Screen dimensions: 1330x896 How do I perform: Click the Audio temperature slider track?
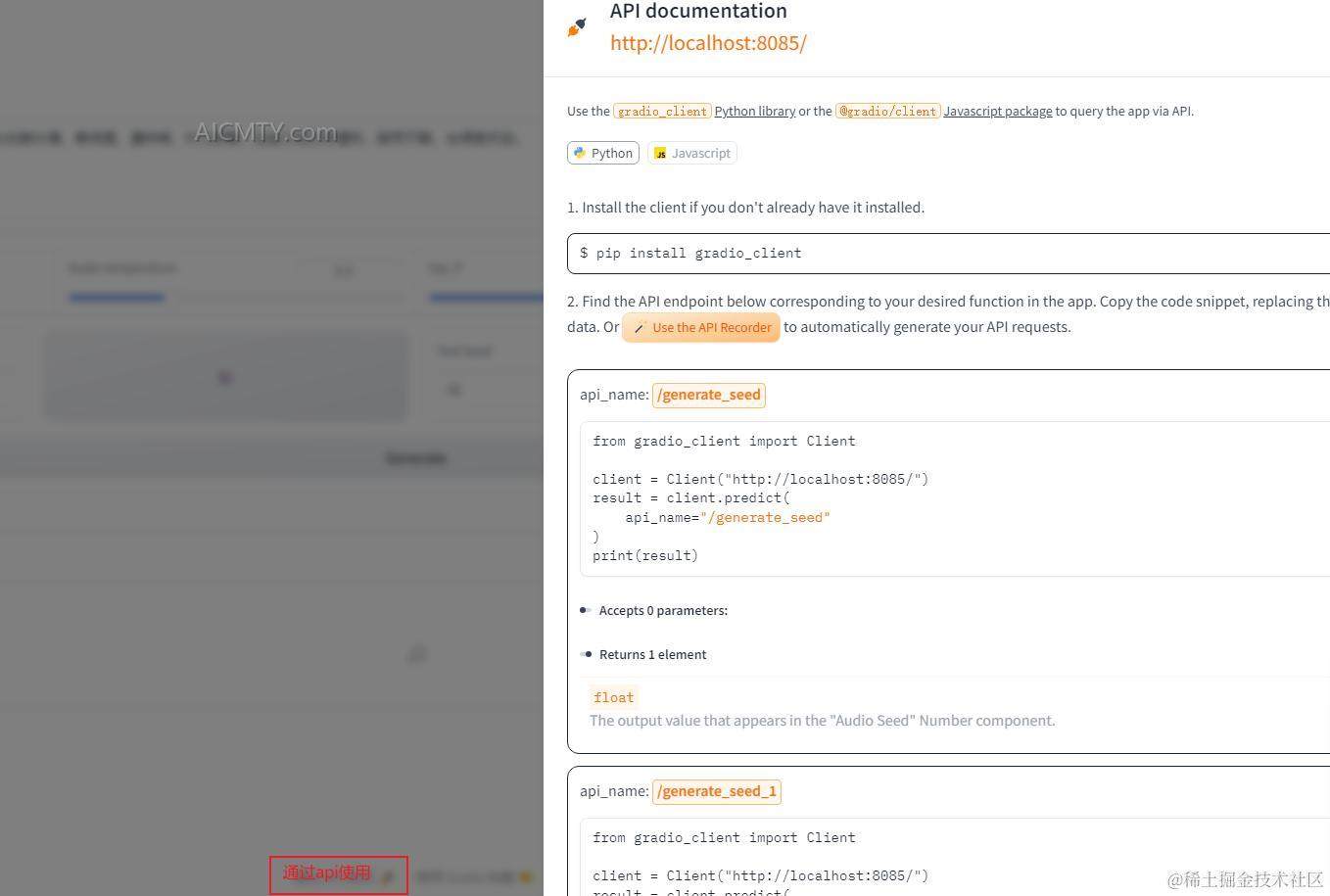pyautogui.click(x=235, y=297)
